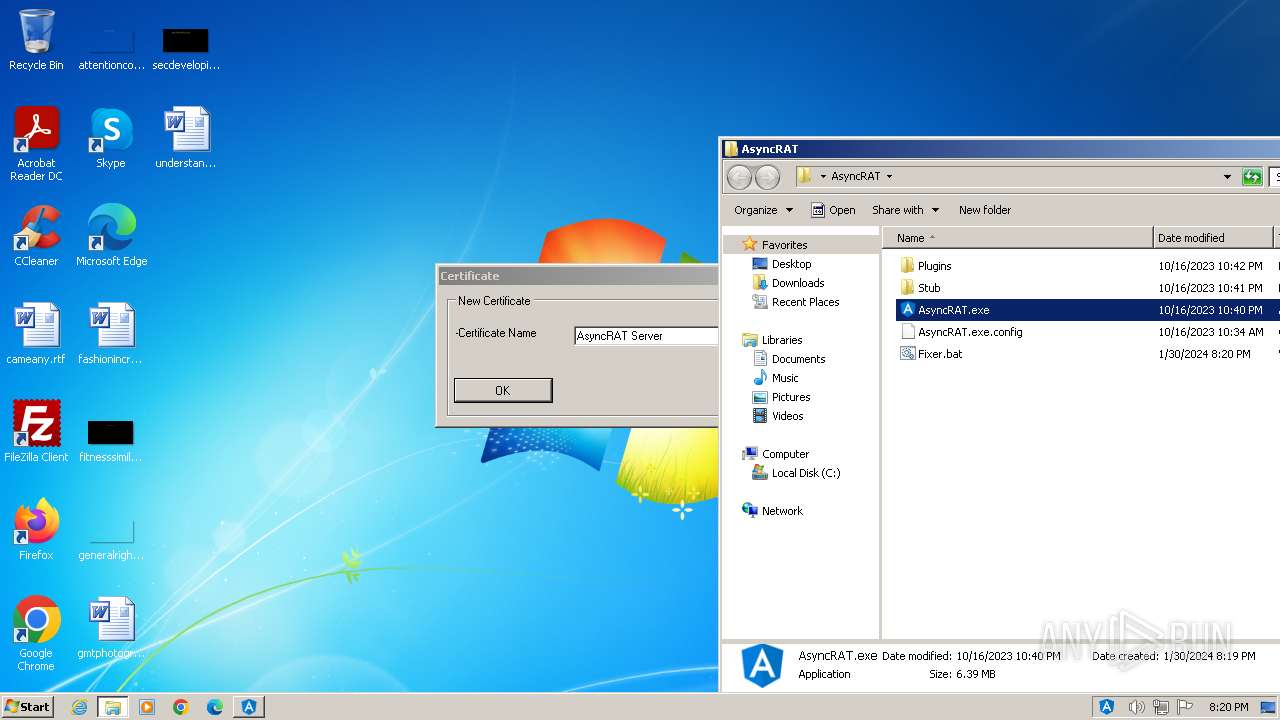Sort by Date modified column
Image resolution: width=1280 pixels, height=720 pixels.
(x=1213, y=238)
